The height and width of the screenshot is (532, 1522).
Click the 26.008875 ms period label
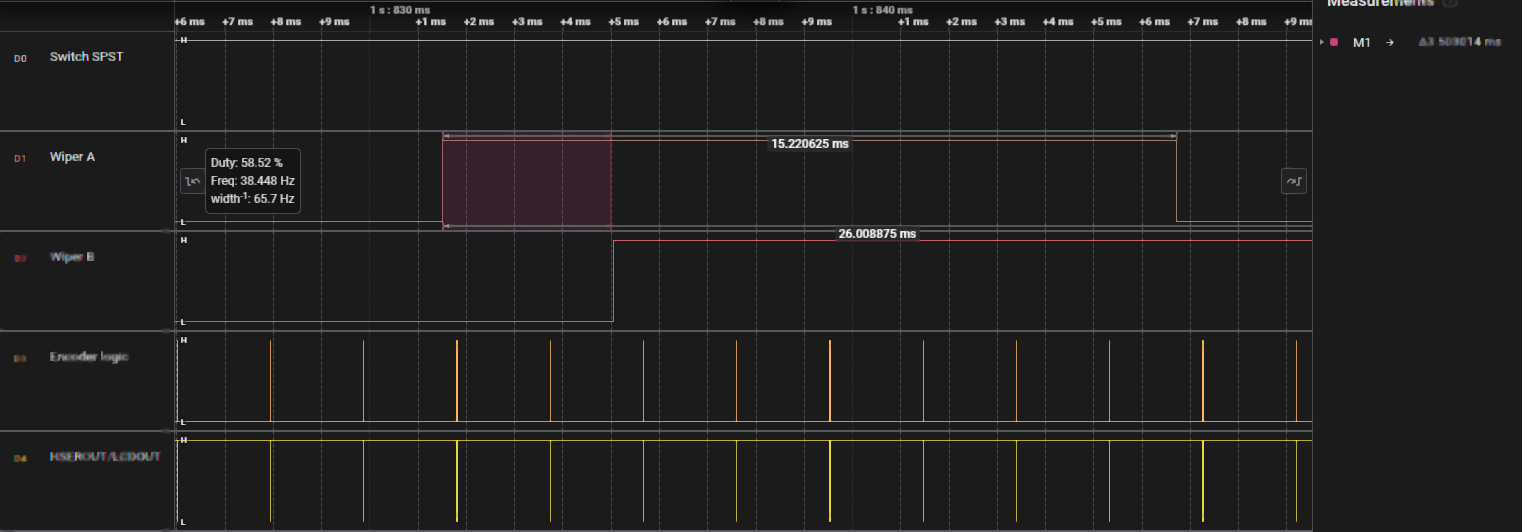(877, 234)
